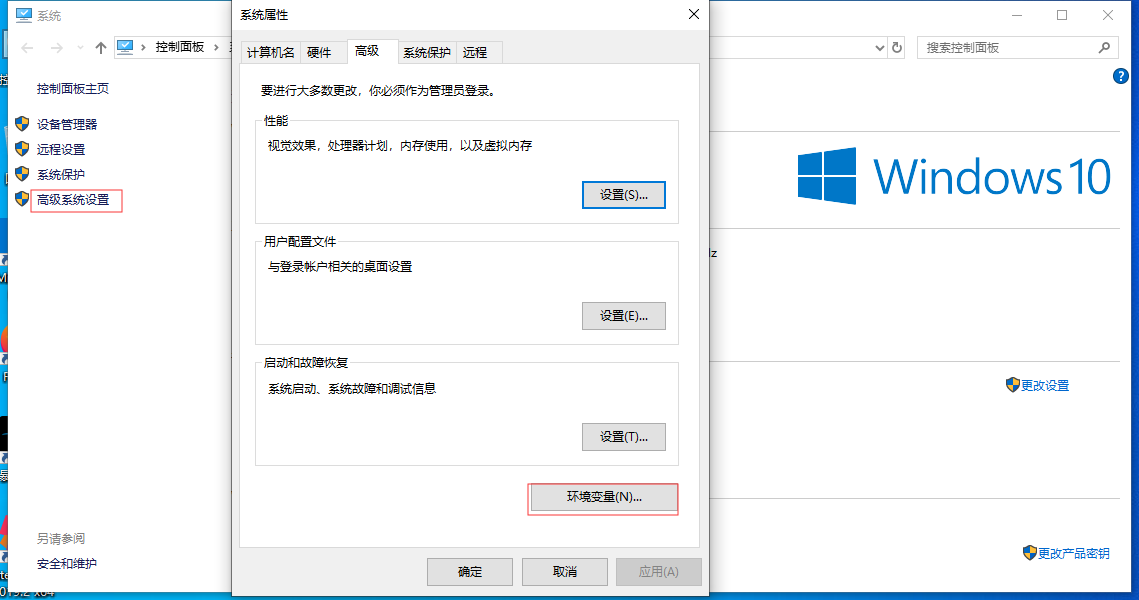
Task: Click the search magnifier icon
Action: click(1104, 48)
